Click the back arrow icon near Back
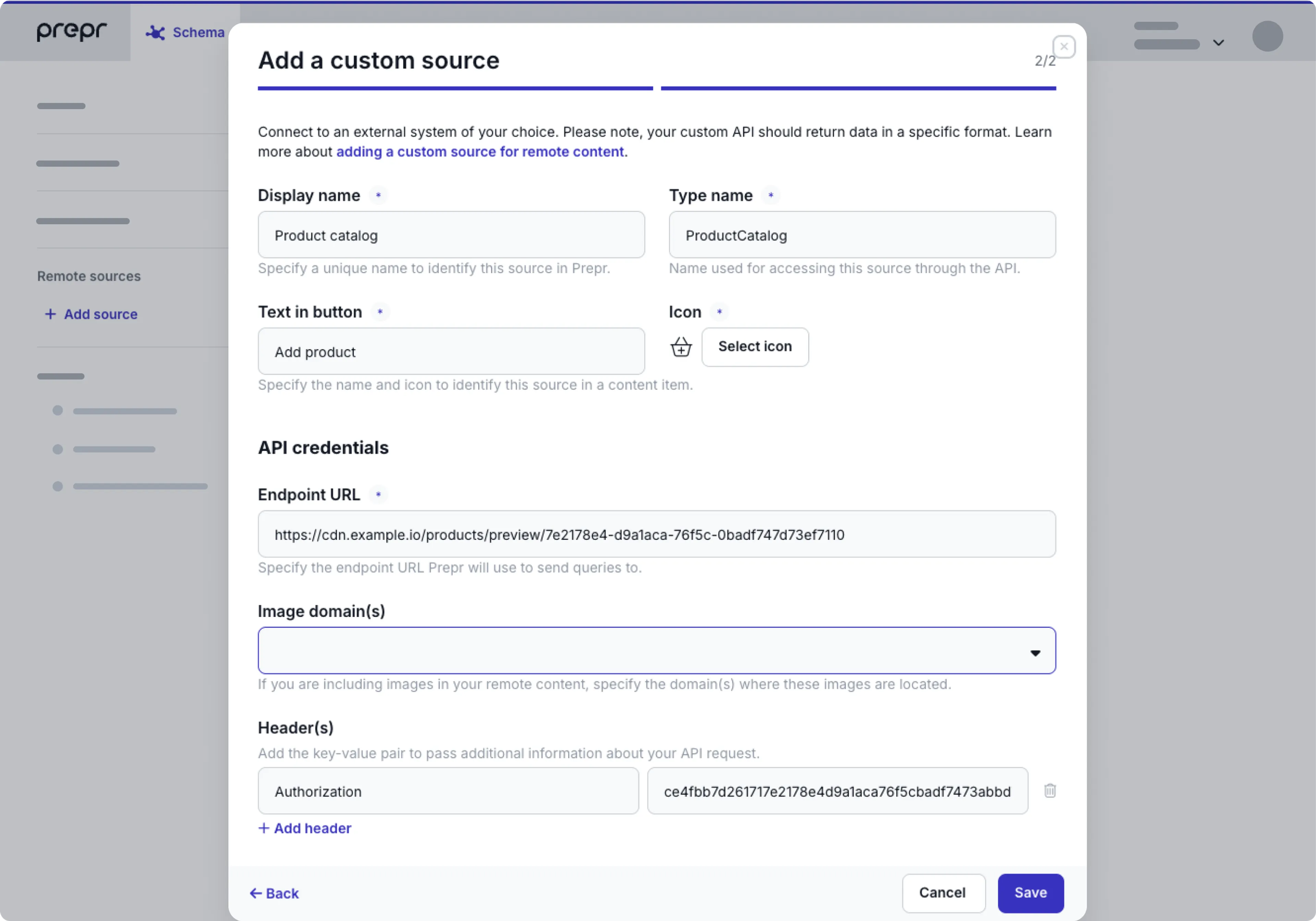1316x921 pixels. tap(256, 894)
